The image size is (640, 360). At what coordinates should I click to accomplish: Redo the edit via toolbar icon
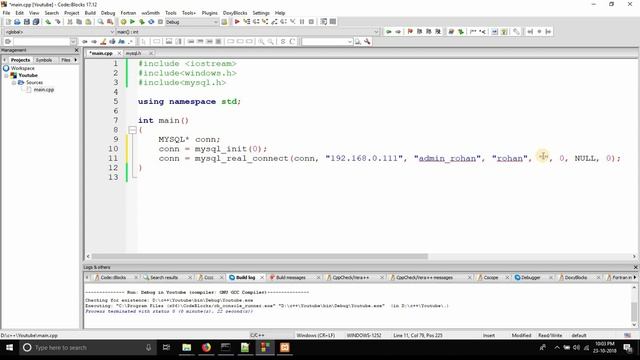click(x=58, y=22)
